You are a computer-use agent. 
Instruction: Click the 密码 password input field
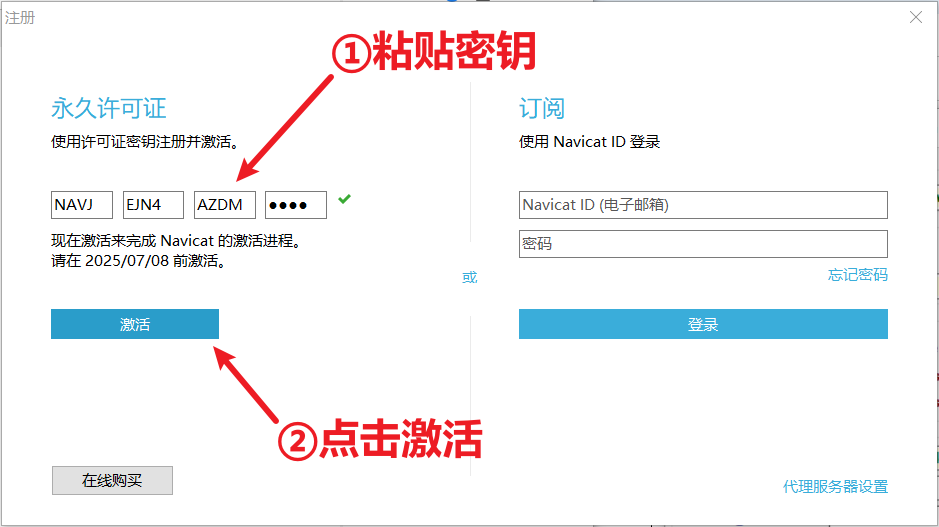click(x=703, y=244)
